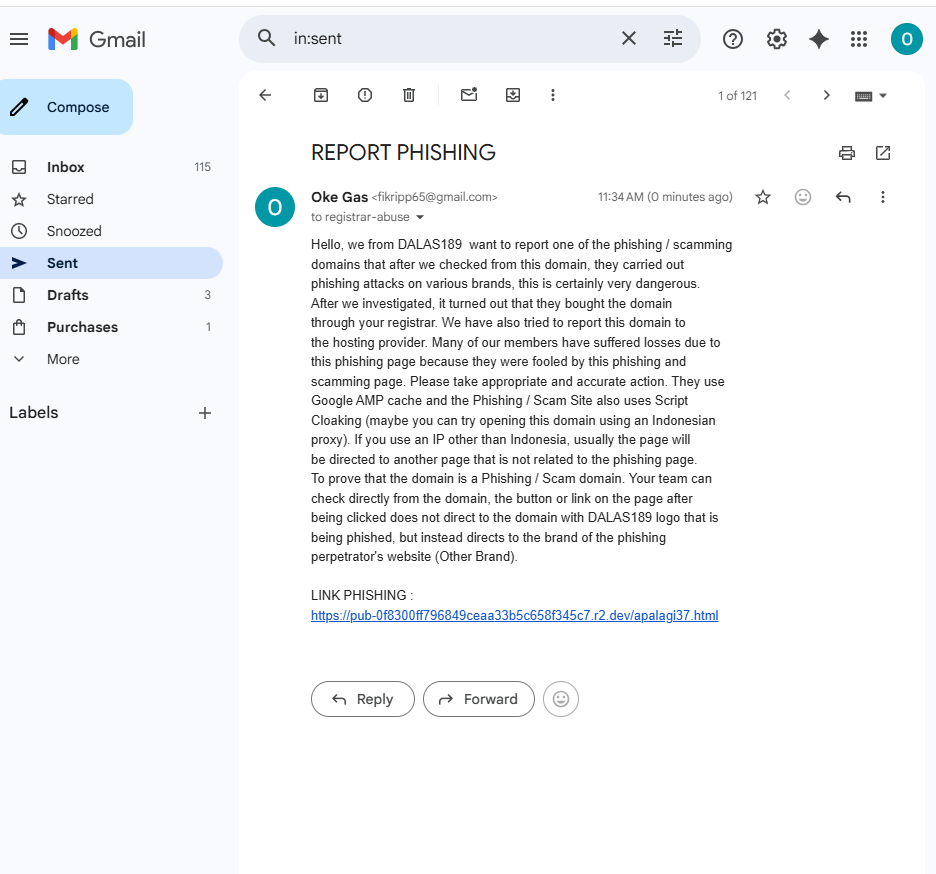
Task: Open the Gemini sparkle icon
Action: pyautogui.click(x=818, y=39)
